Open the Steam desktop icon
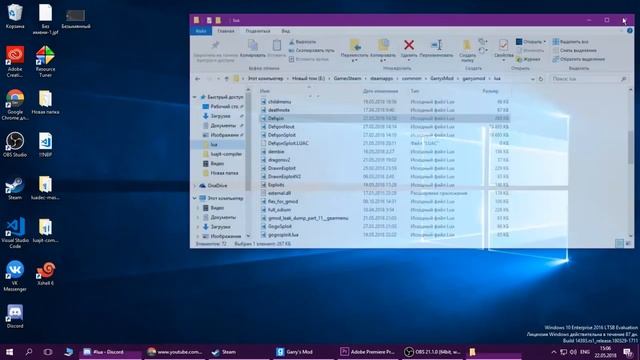The width and height of the screenshot is (640, 360). pyautogui.click(x=15, y=188)
